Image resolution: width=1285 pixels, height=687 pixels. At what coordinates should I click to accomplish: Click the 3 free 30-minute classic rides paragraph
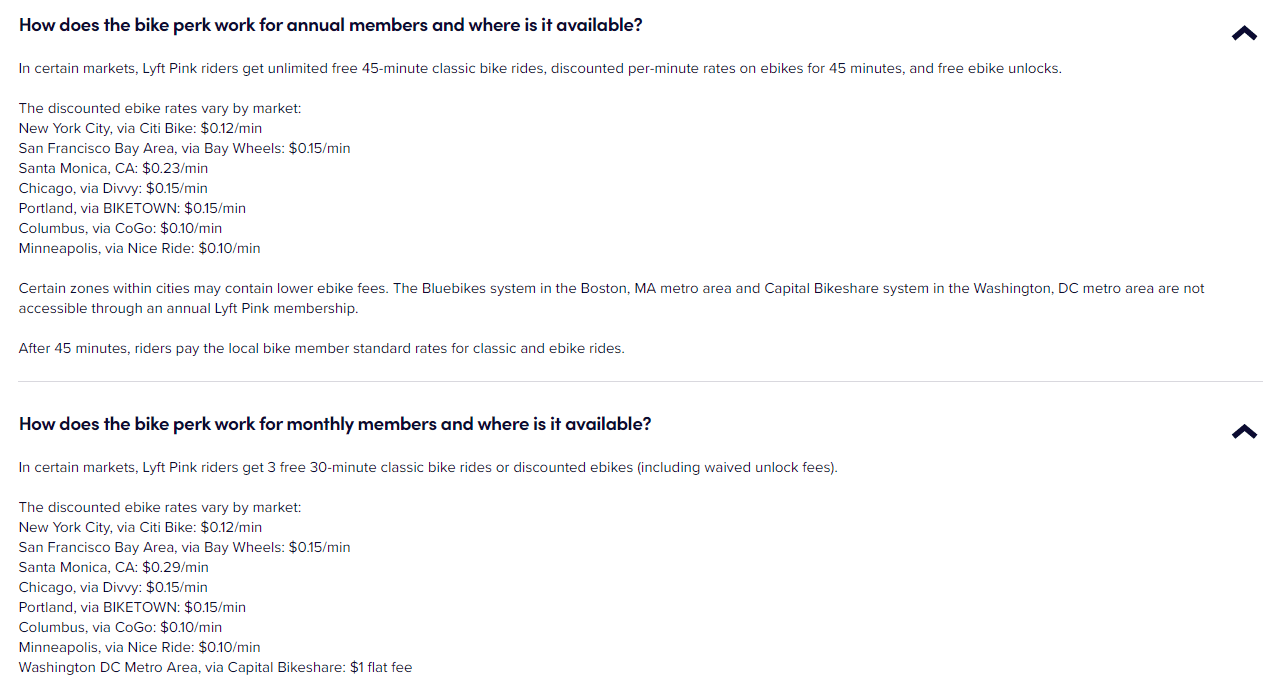(x=427, y=467)
